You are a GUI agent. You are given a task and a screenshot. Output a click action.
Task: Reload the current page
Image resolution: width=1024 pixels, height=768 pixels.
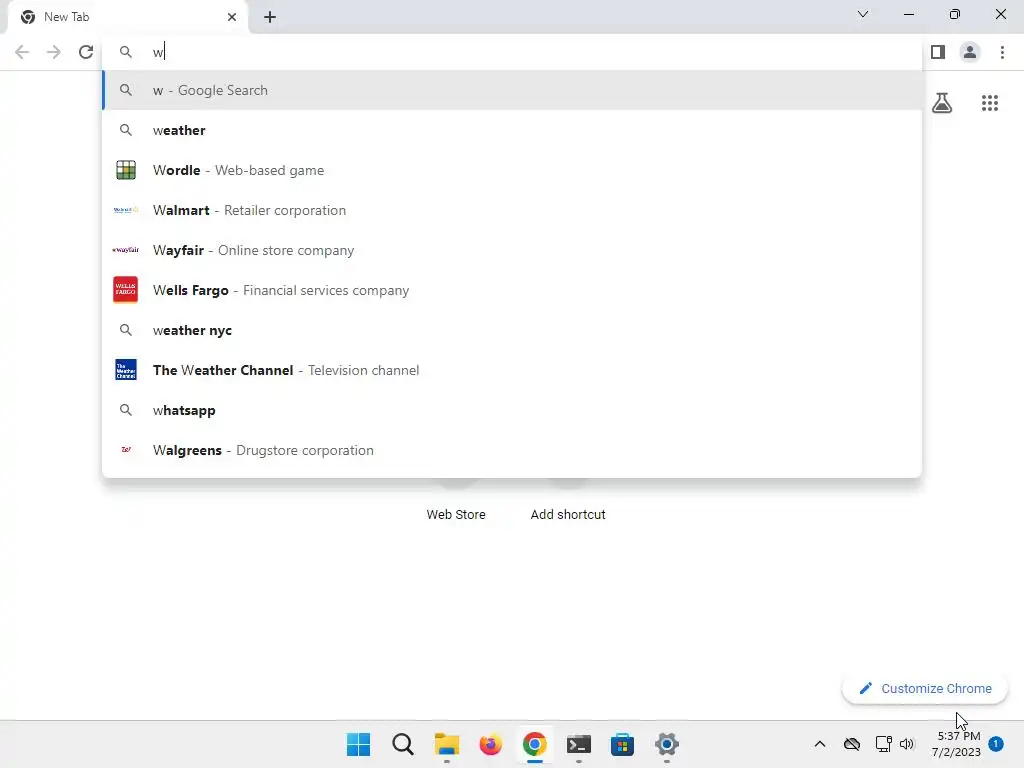86,52
